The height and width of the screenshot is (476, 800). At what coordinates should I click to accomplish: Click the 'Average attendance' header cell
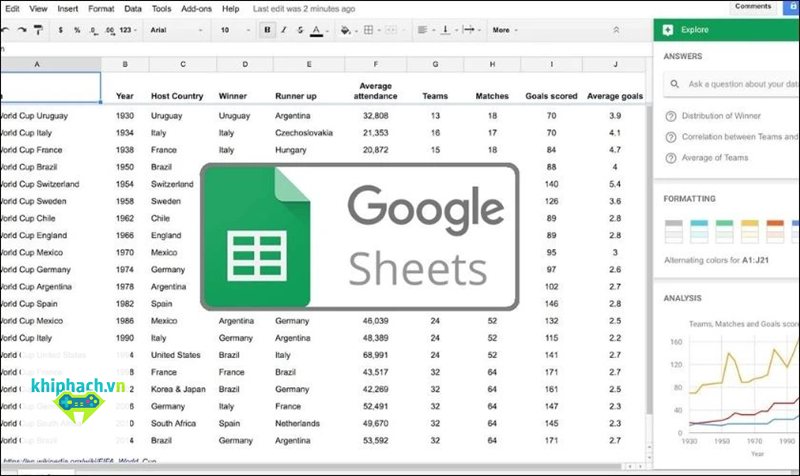tap(376, 91)
